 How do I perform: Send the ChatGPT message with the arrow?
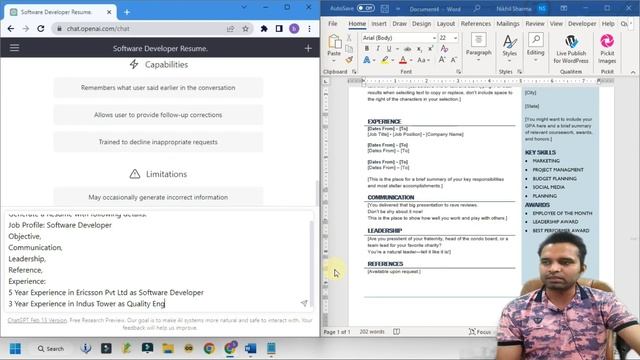(304, 303)
